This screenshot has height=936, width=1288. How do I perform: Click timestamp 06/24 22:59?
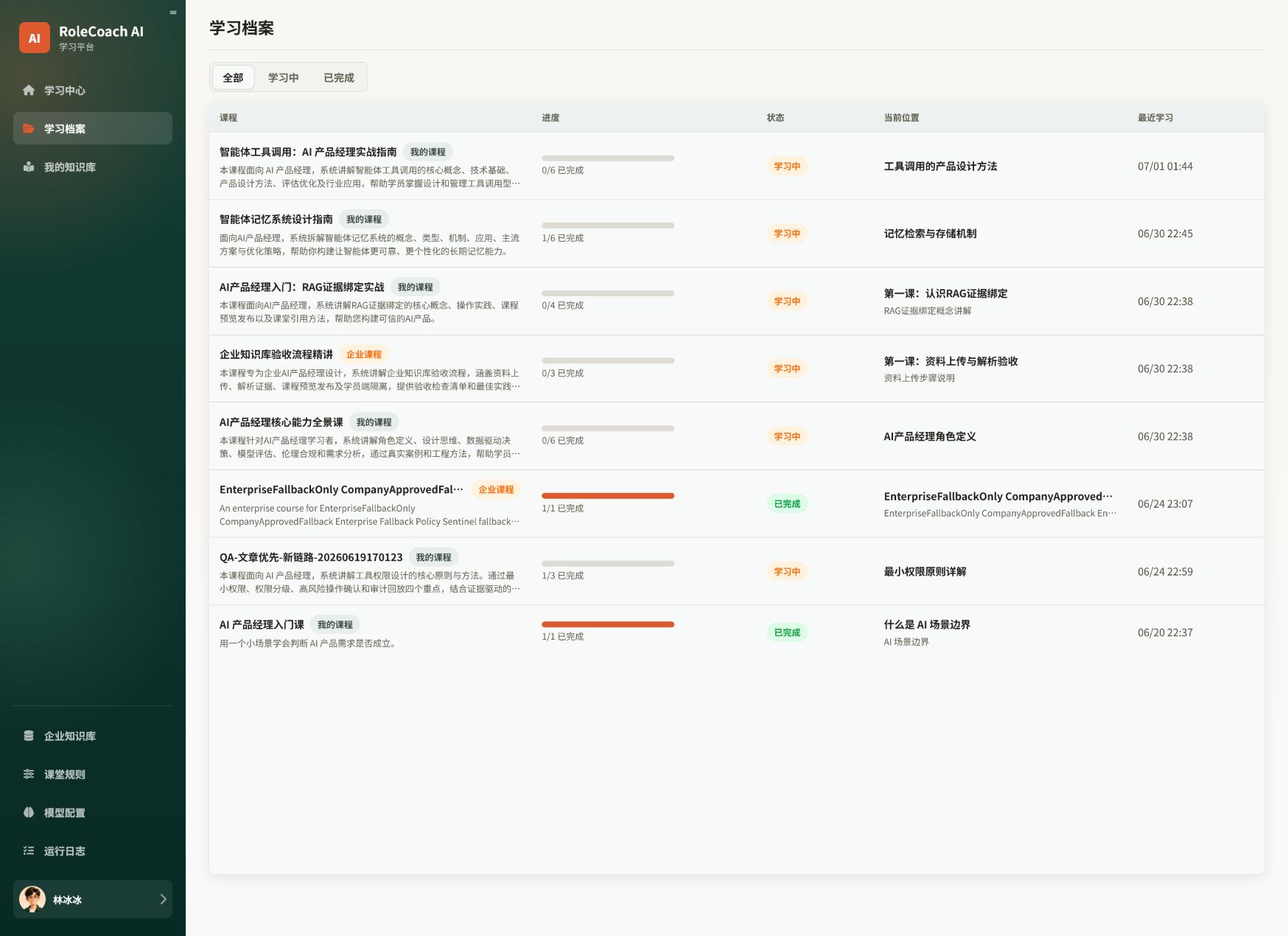(1165, 572)
